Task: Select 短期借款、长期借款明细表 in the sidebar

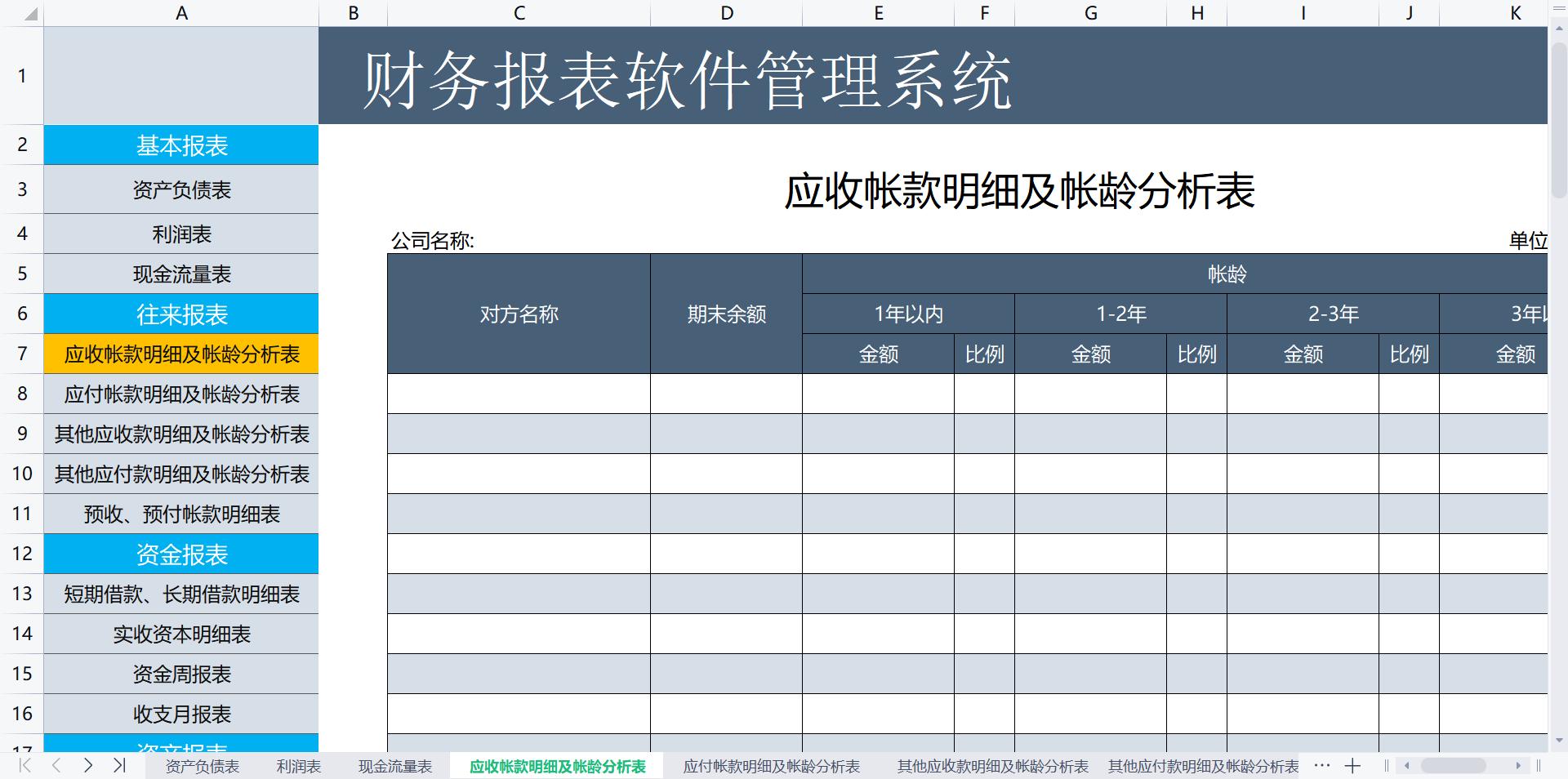Action: 181,594
